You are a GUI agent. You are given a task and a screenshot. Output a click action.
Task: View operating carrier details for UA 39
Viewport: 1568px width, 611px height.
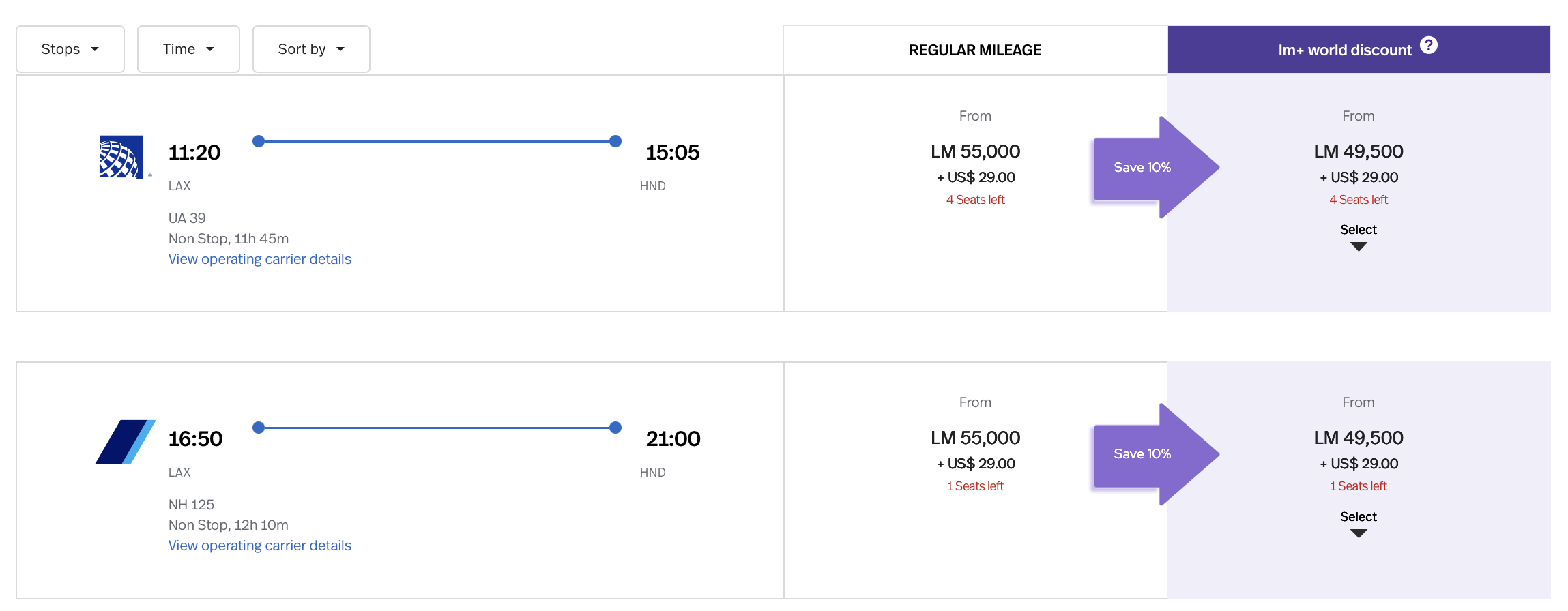260,259
